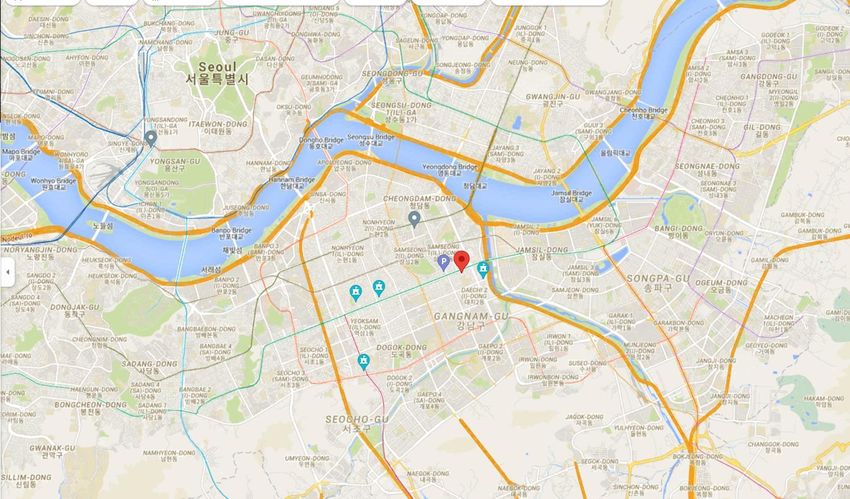The width and height of the screenshot is (850, 499).
Task: Select the purple parking marker
Action: click(443, 263)
